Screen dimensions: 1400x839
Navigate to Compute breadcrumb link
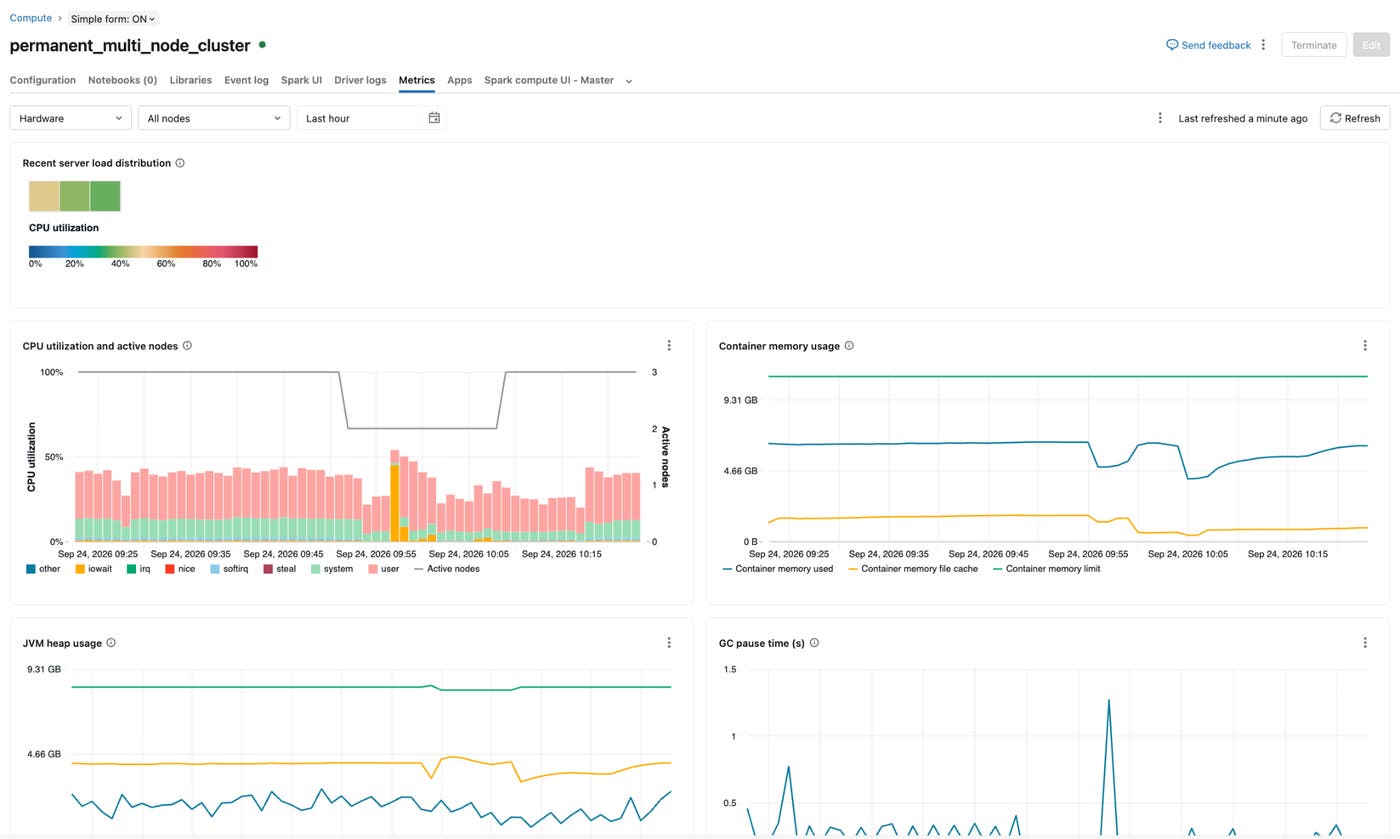[31, 18]
